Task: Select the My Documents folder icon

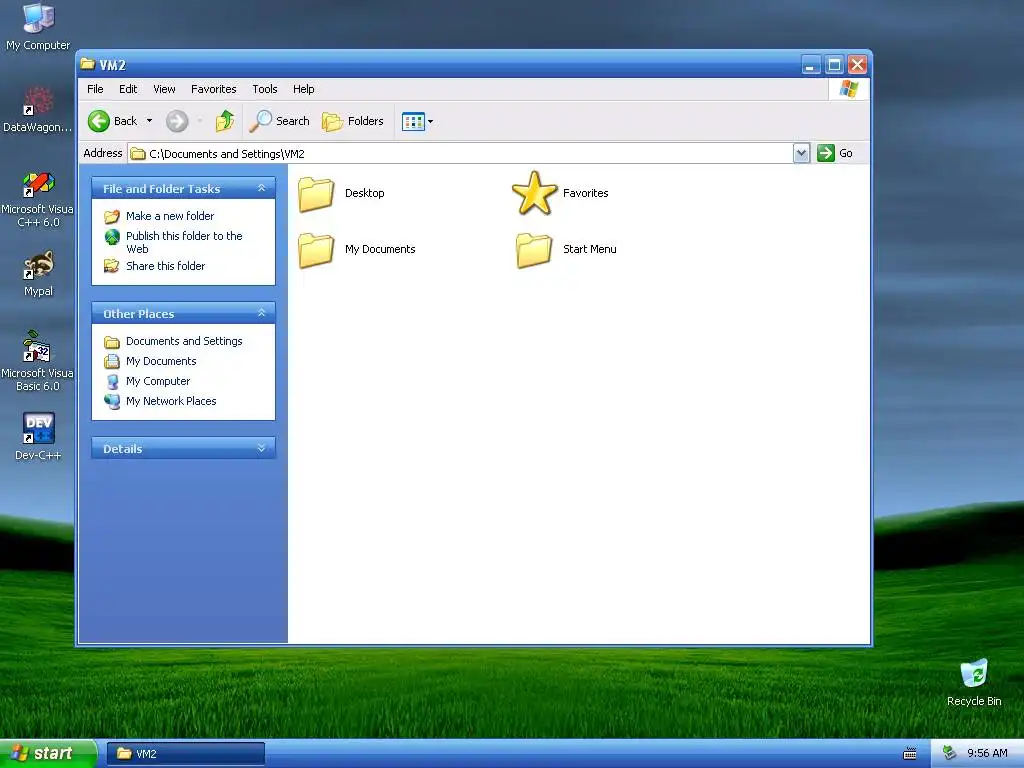Action: pyautogui.click(x=316, y=250)
